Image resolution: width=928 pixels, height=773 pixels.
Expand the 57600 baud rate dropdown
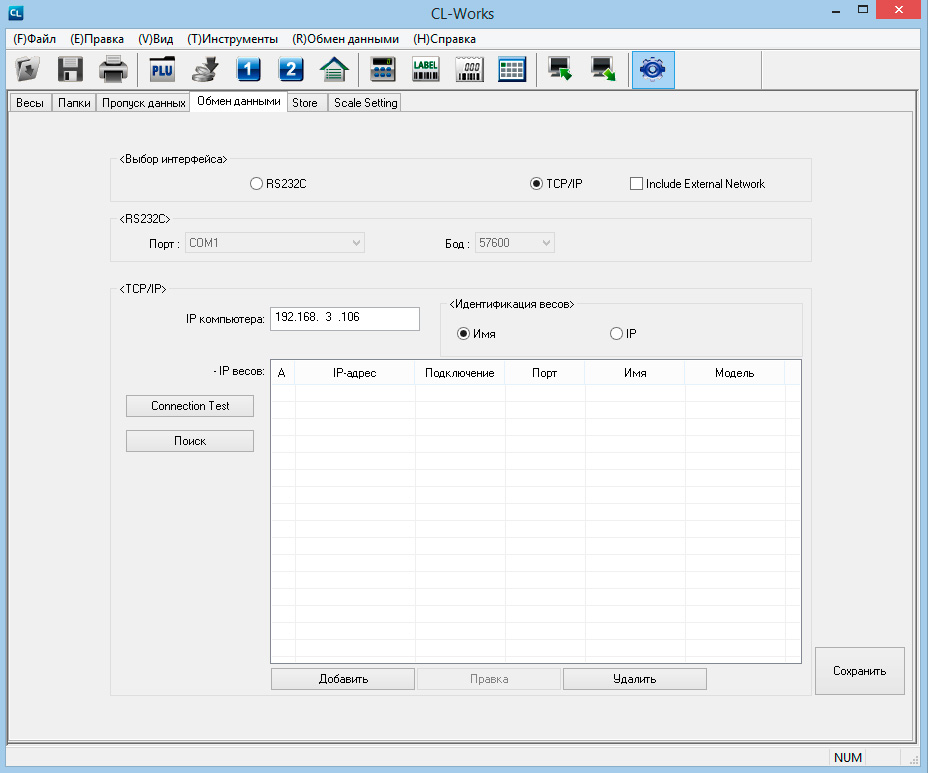pos(545,243)
